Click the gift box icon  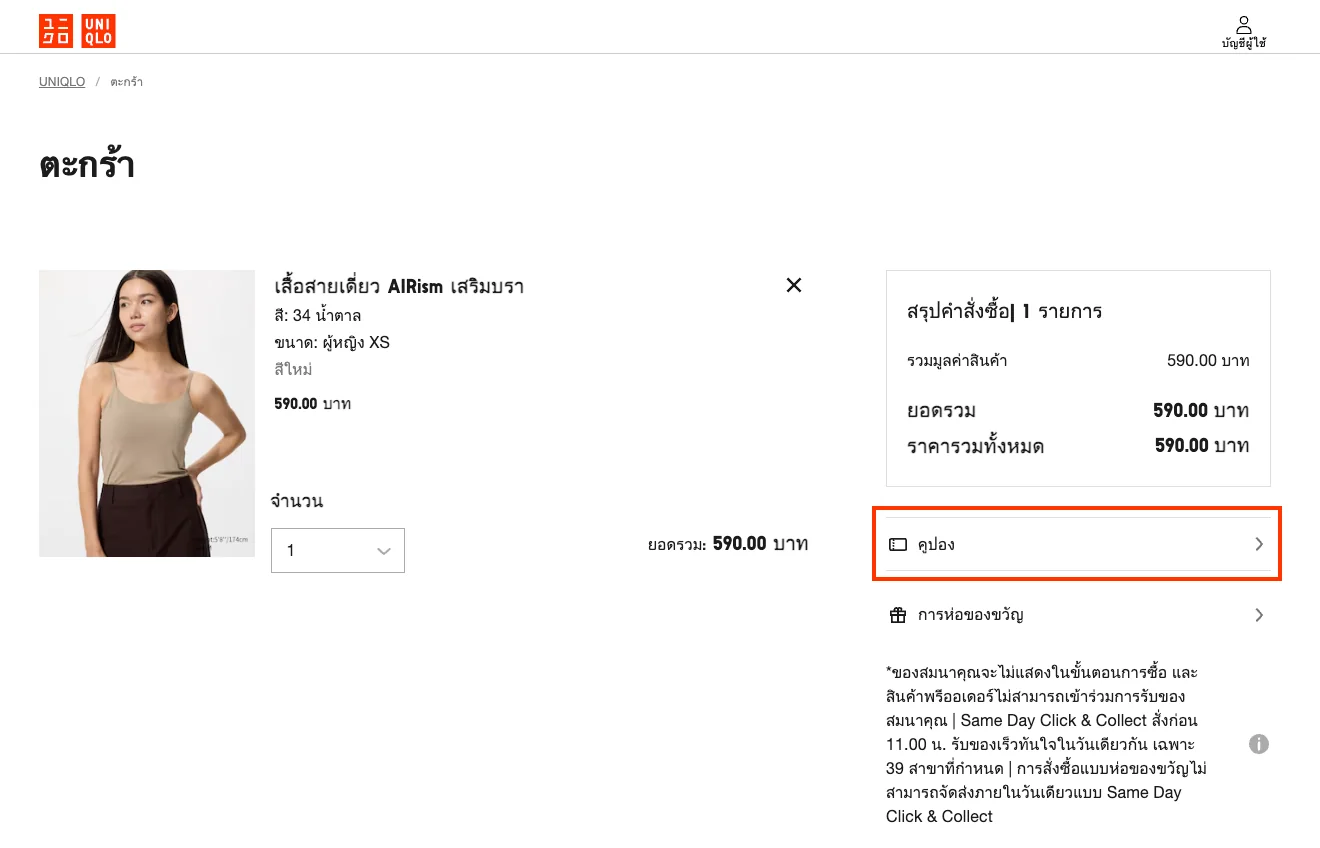pyautogui.click(x=898, y=615)
